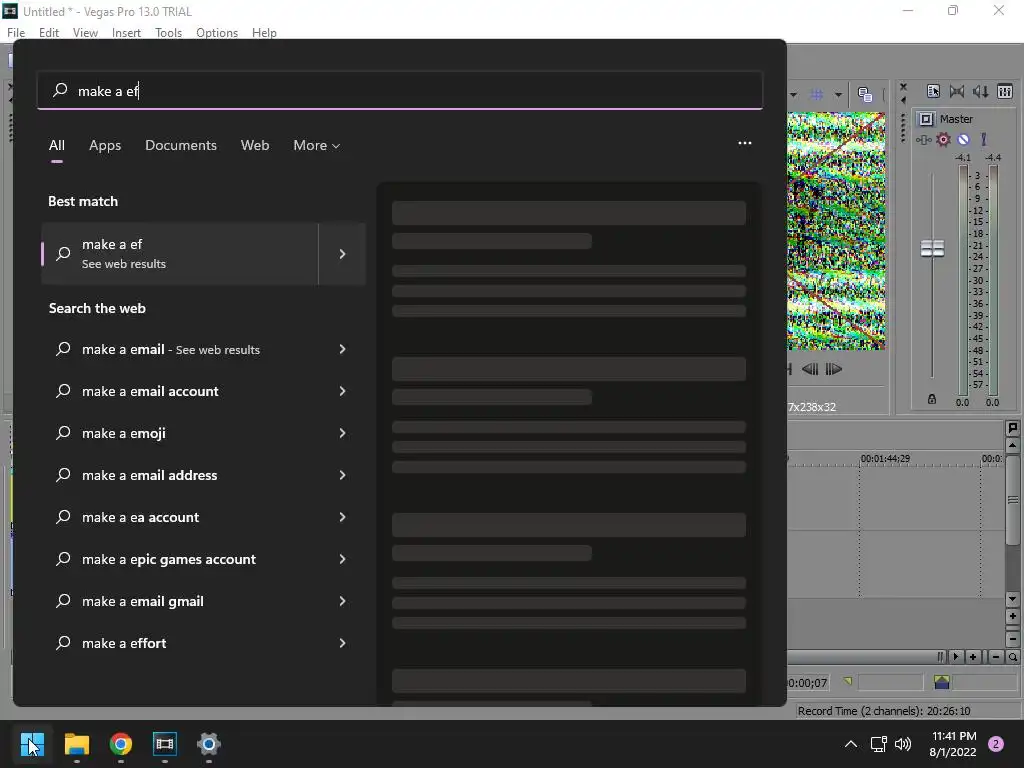Click Downmix Output icon in mixer

[x=957, y=91]
